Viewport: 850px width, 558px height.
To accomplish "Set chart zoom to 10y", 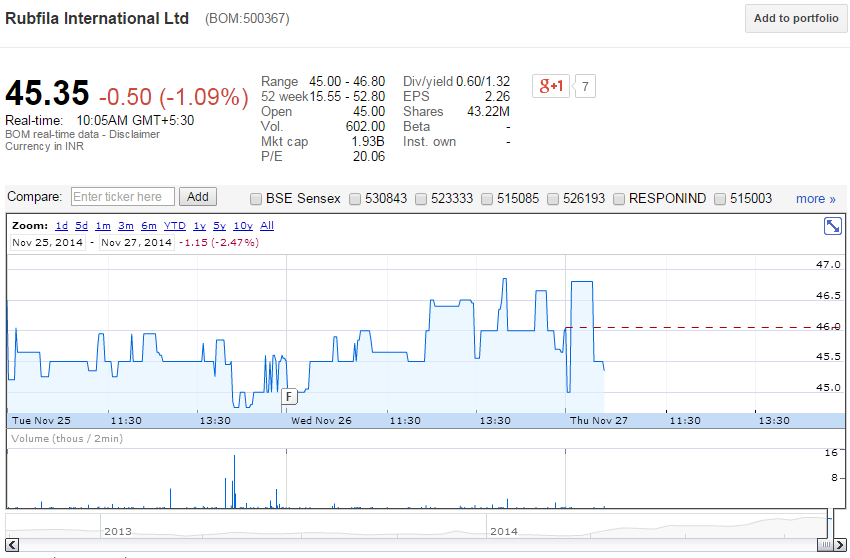I will [x=243, y=226].
